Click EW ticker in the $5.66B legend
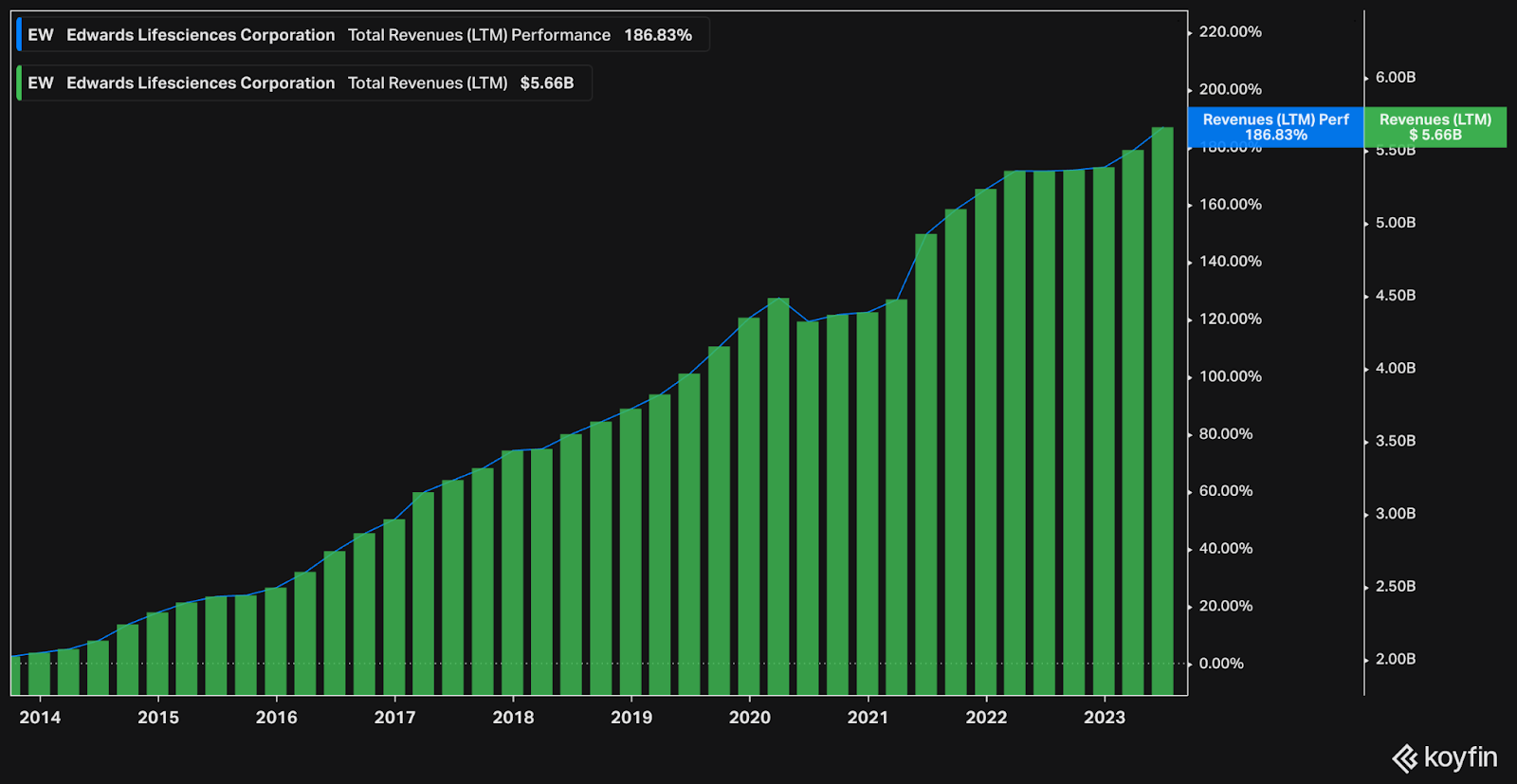 (41, 83)
